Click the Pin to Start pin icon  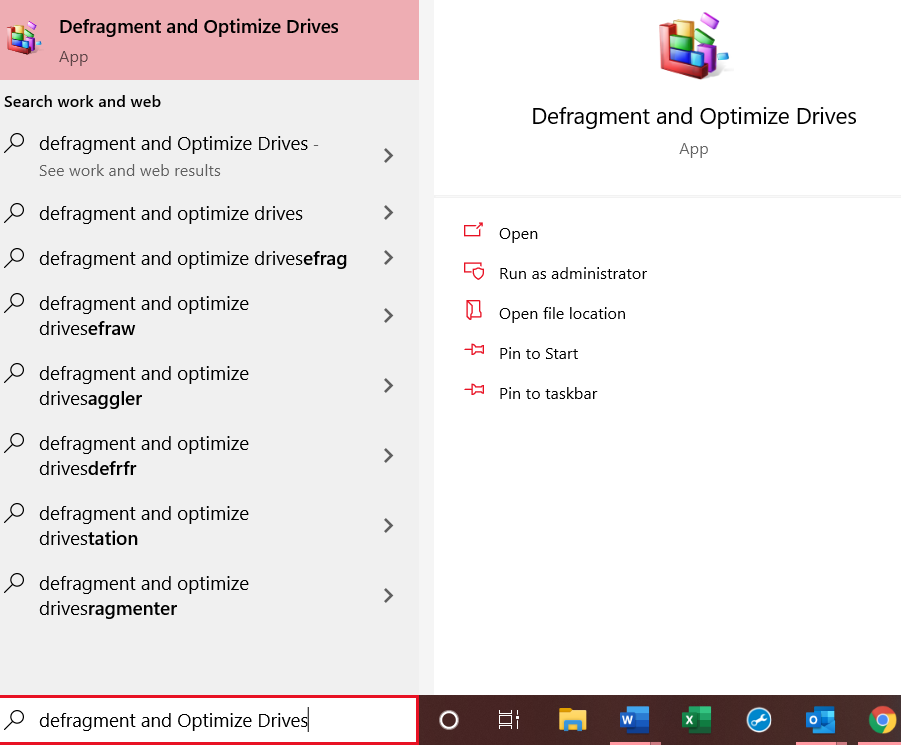coord(474,349)
